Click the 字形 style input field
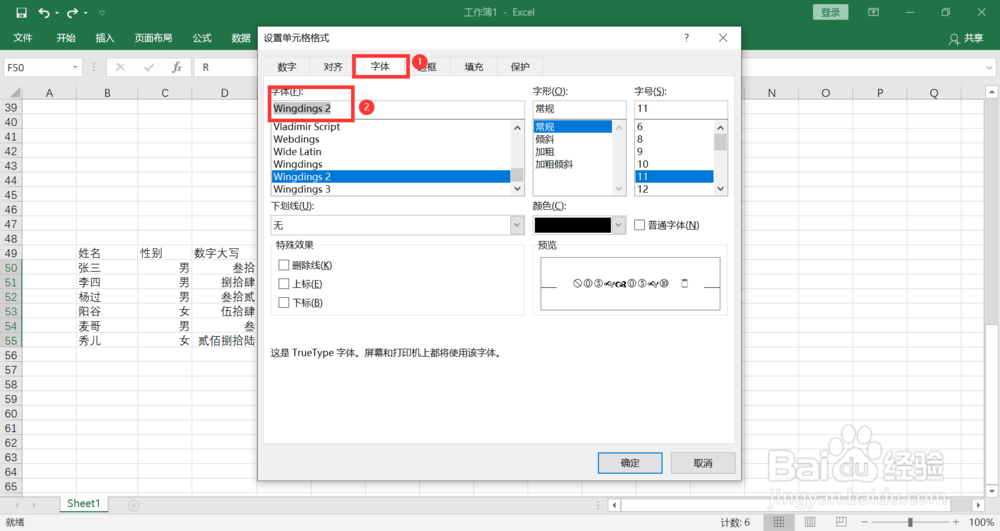 [x=579, y=109]
